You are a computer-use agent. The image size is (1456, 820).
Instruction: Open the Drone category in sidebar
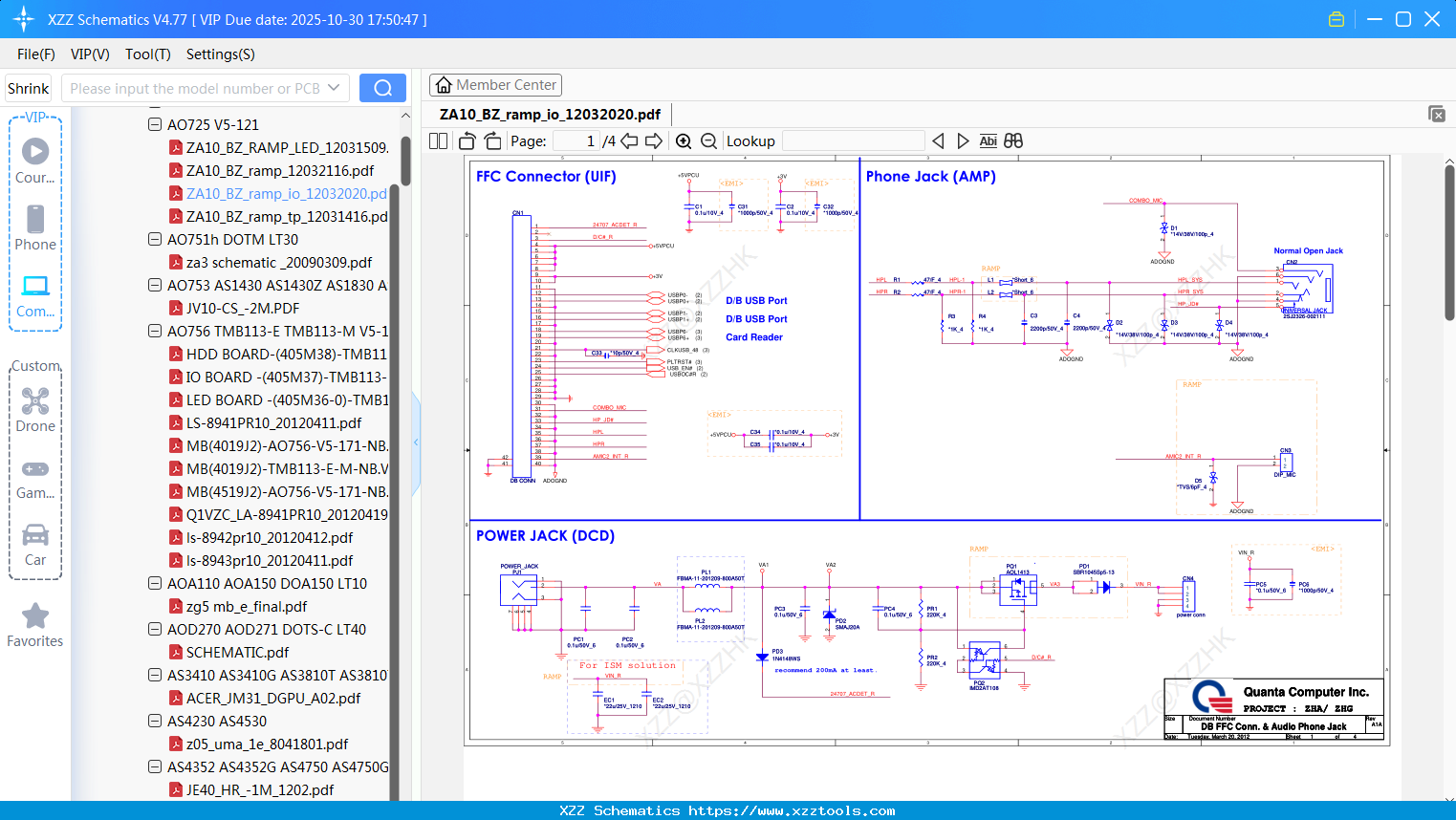coord(35,410)
